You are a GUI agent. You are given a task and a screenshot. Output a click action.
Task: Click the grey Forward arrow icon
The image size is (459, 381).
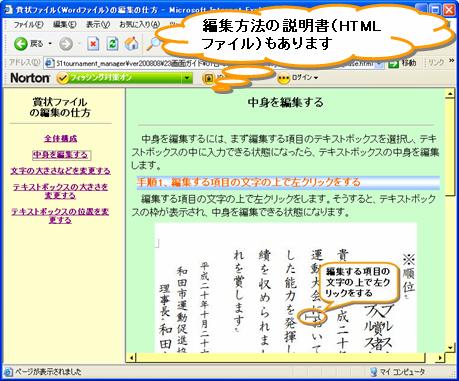pos(66,44)
